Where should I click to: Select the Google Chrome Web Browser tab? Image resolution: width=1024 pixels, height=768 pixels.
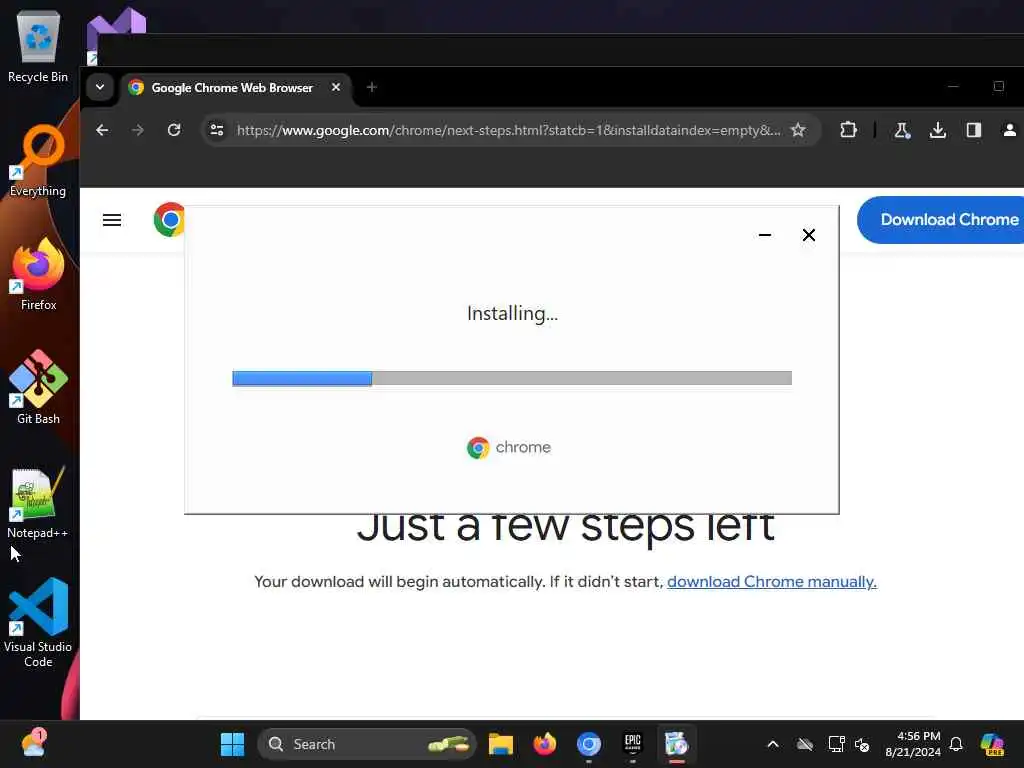[x=231, y=88]
